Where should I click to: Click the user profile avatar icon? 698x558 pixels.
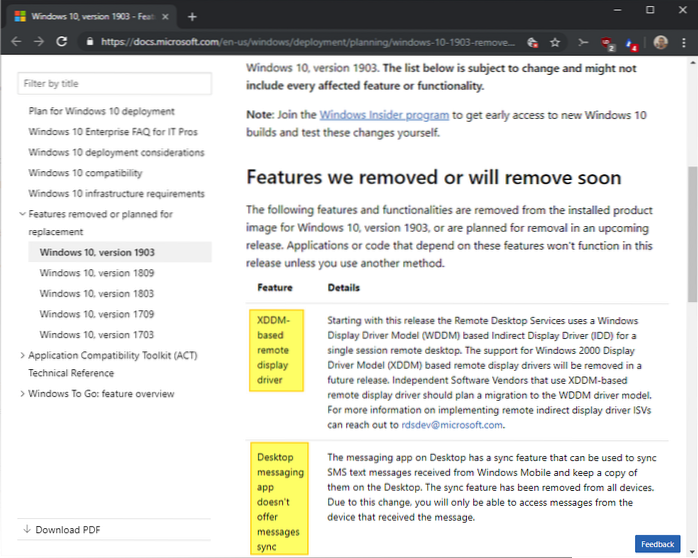point(661,42)
